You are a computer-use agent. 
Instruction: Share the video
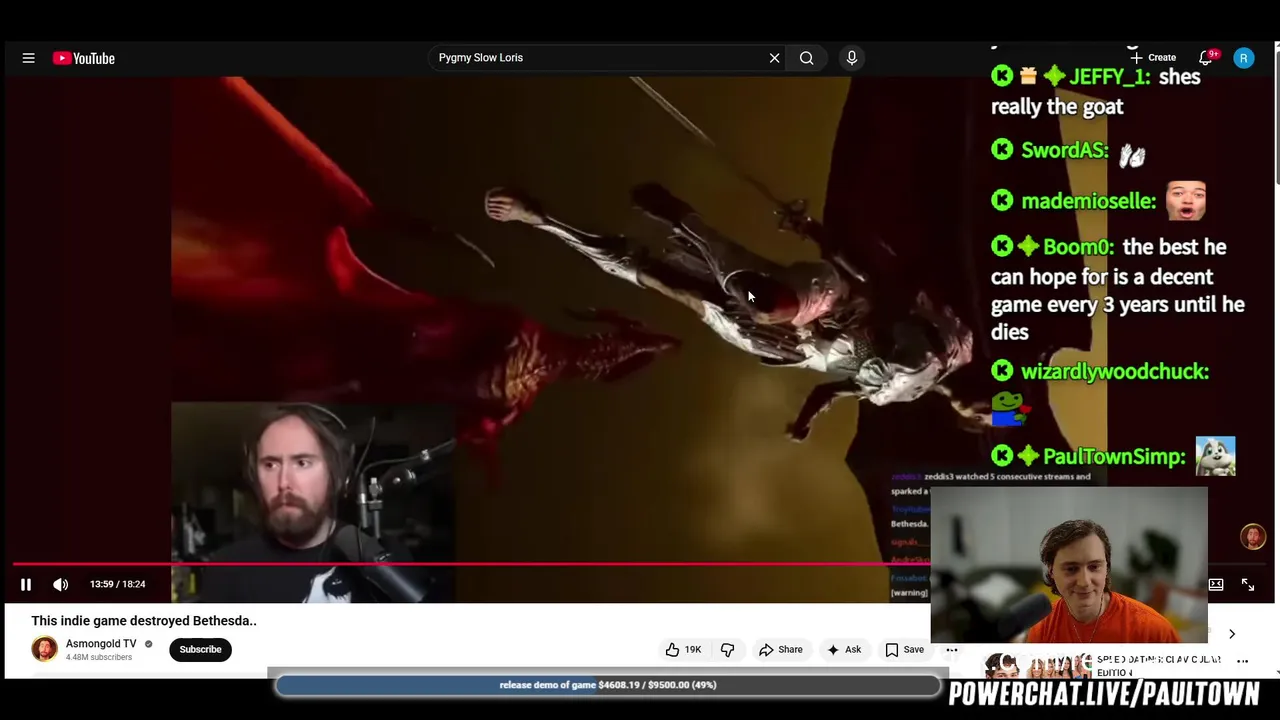(x=780, y=650)
